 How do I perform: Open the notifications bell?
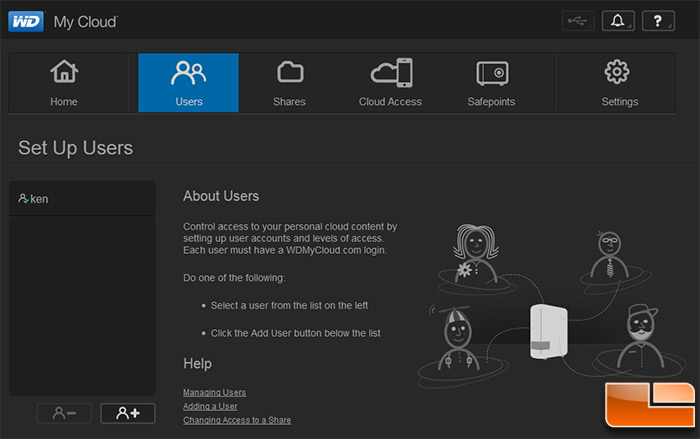618,21
